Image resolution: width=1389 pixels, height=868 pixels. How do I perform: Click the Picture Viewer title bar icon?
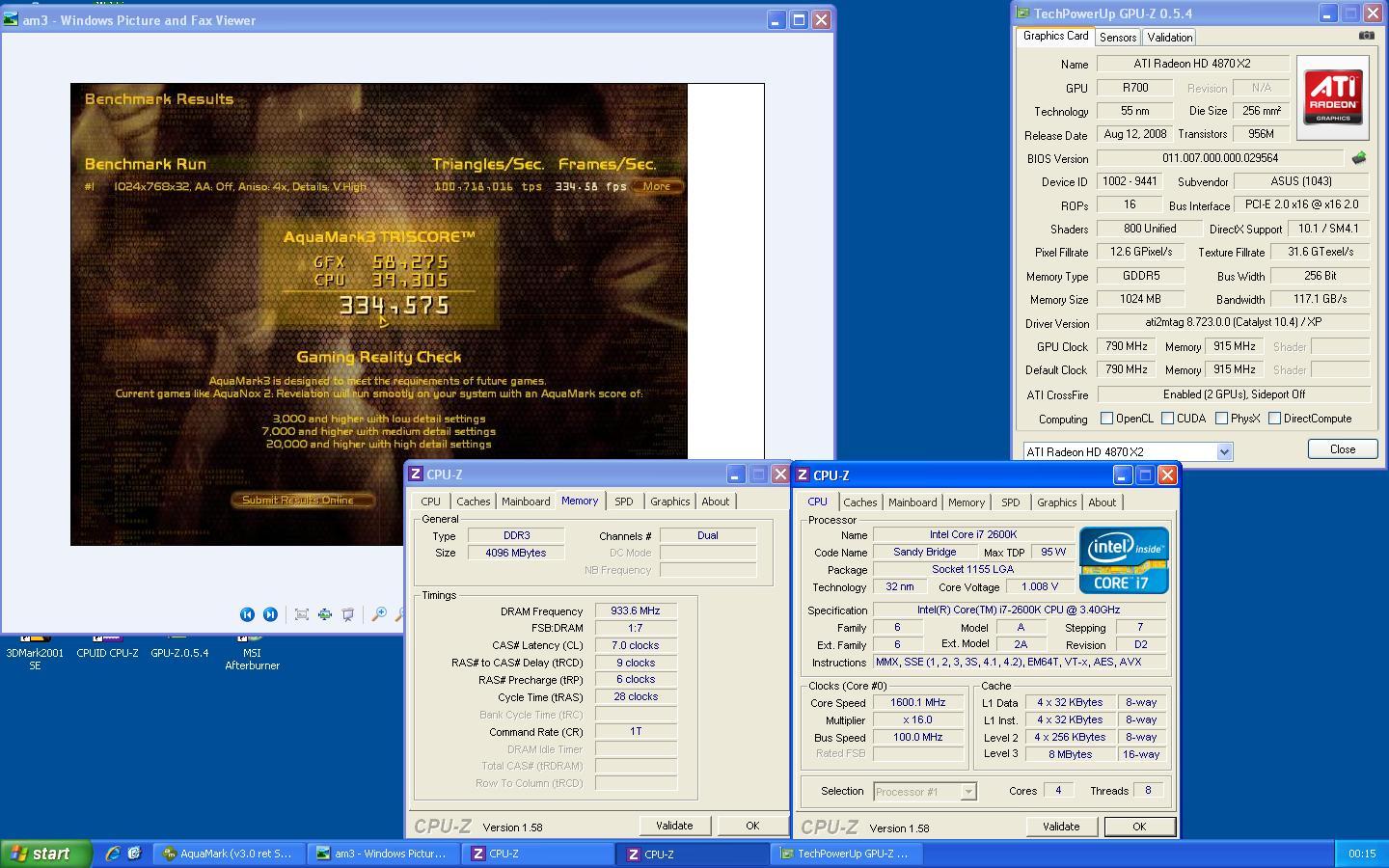pos(11,19)
